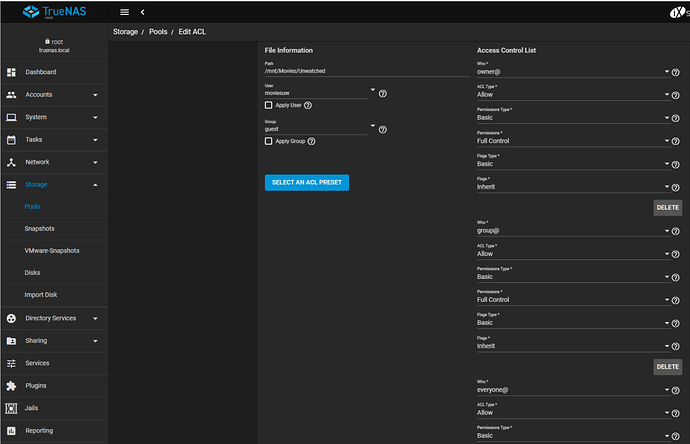The height and width of the screenshot is (444, 690).
Task: Click the Reporting chart icon
Action: pyautogui.click(x=11, y=431)
